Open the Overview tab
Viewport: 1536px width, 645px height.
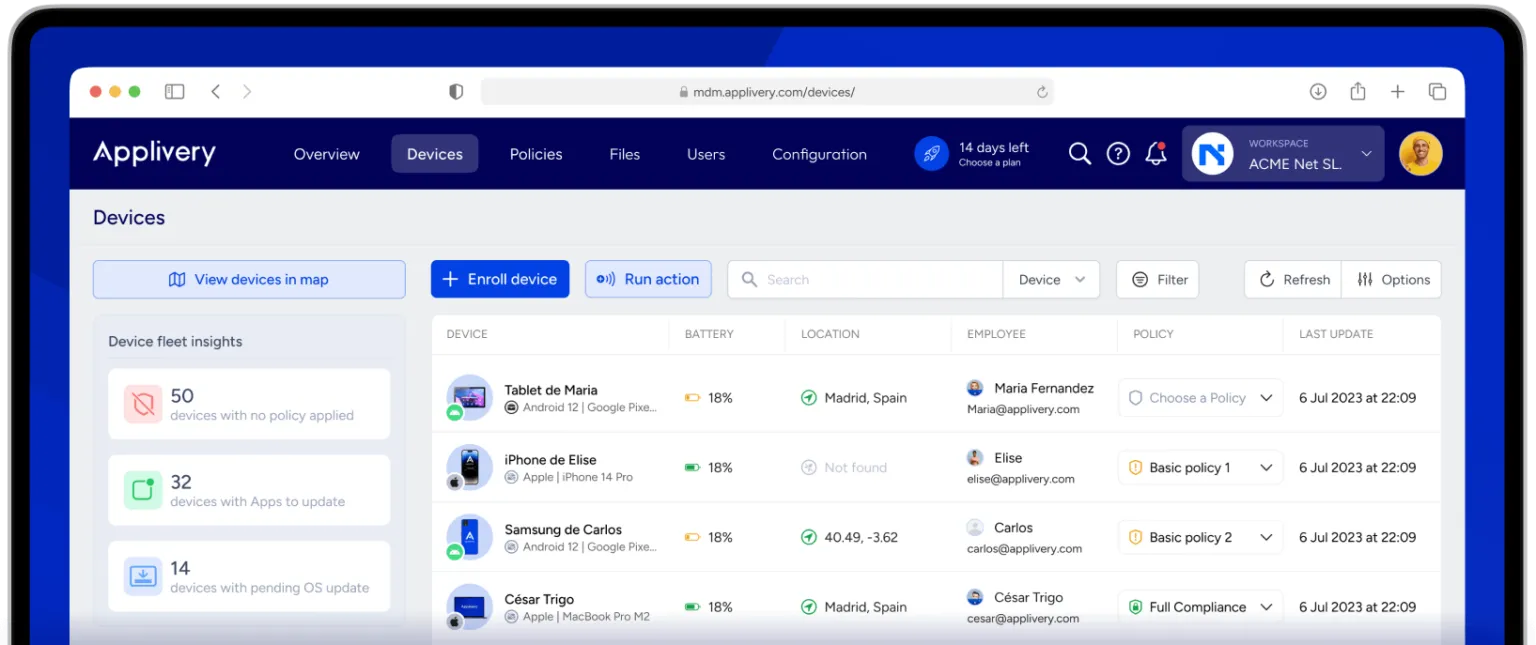click(x=326, y=154)
